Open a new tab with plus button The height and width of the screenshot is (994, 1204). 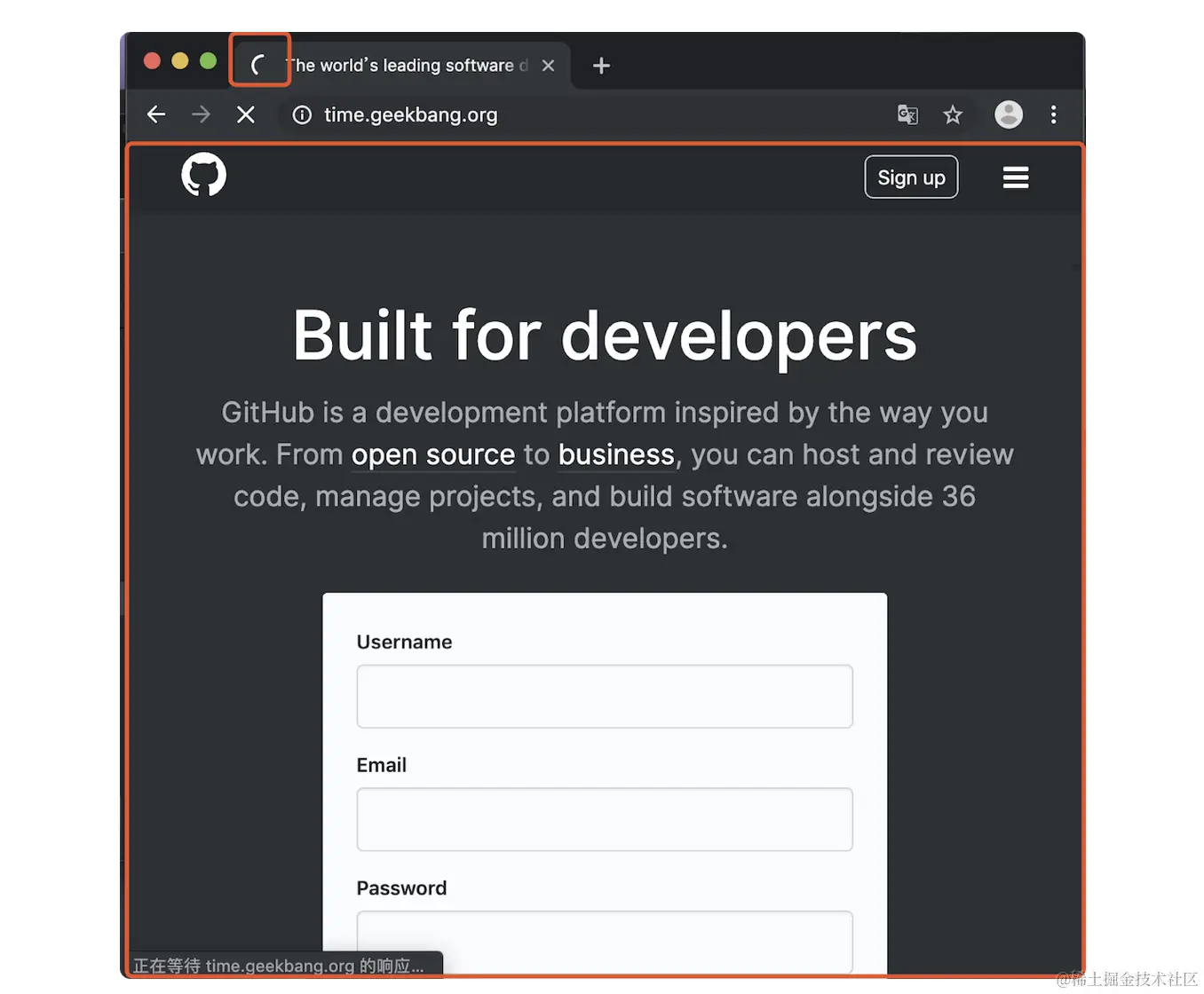[x=601, y=66]
